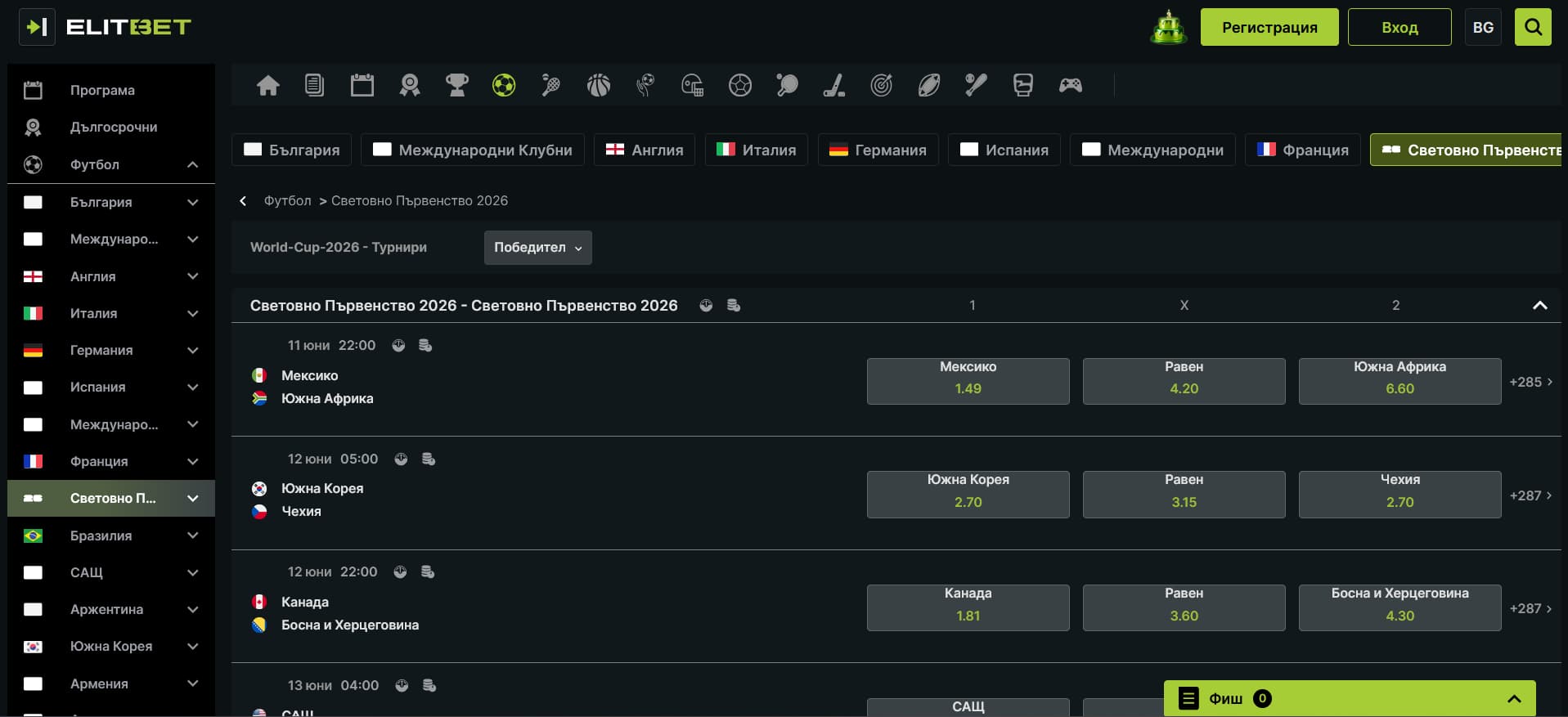Select the American football helmet icon
This screenshot has height=717, width=1568.
(x=693, y=85)
